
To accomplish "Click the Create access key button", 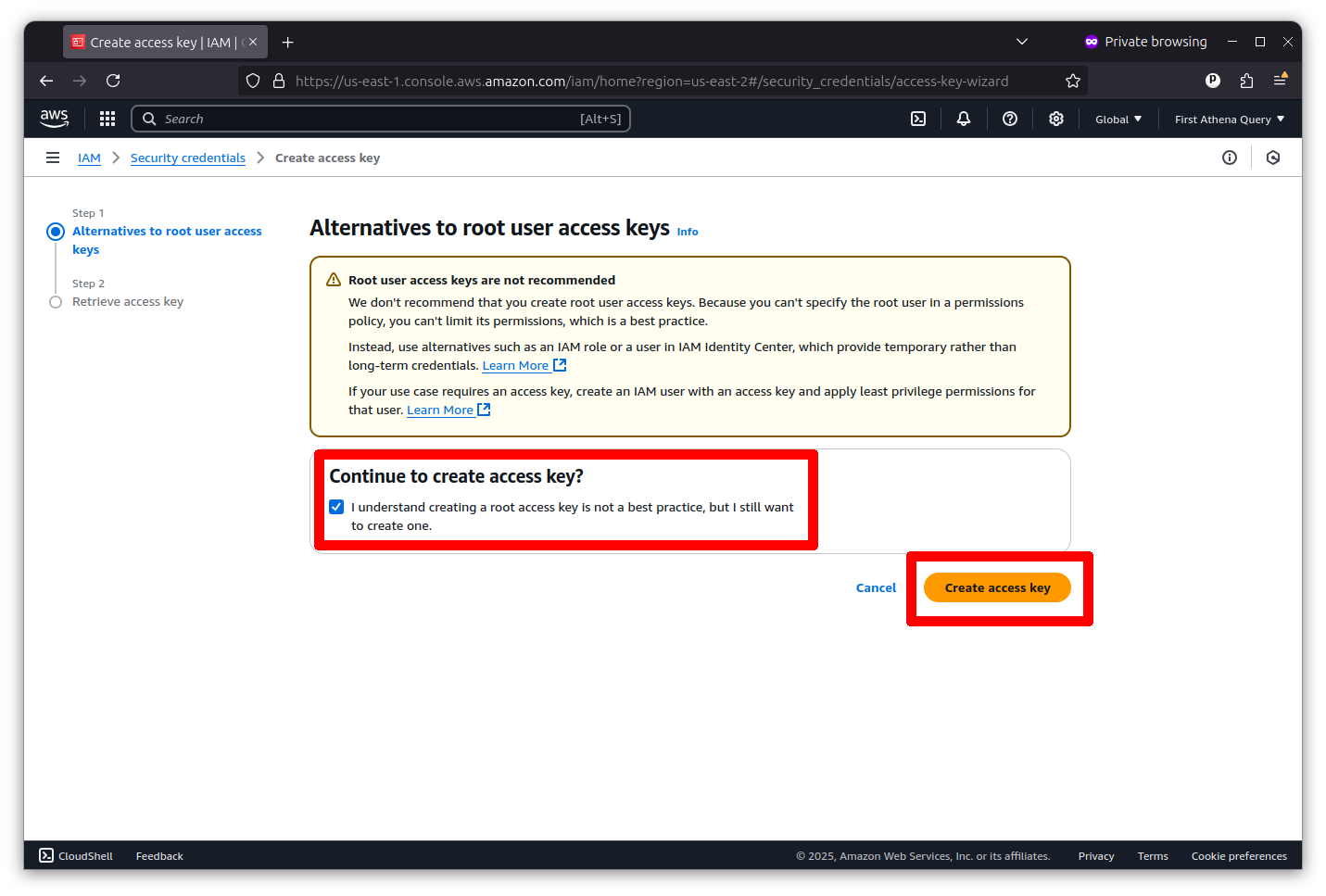I will pyautogui.click(x=998, y=587).
